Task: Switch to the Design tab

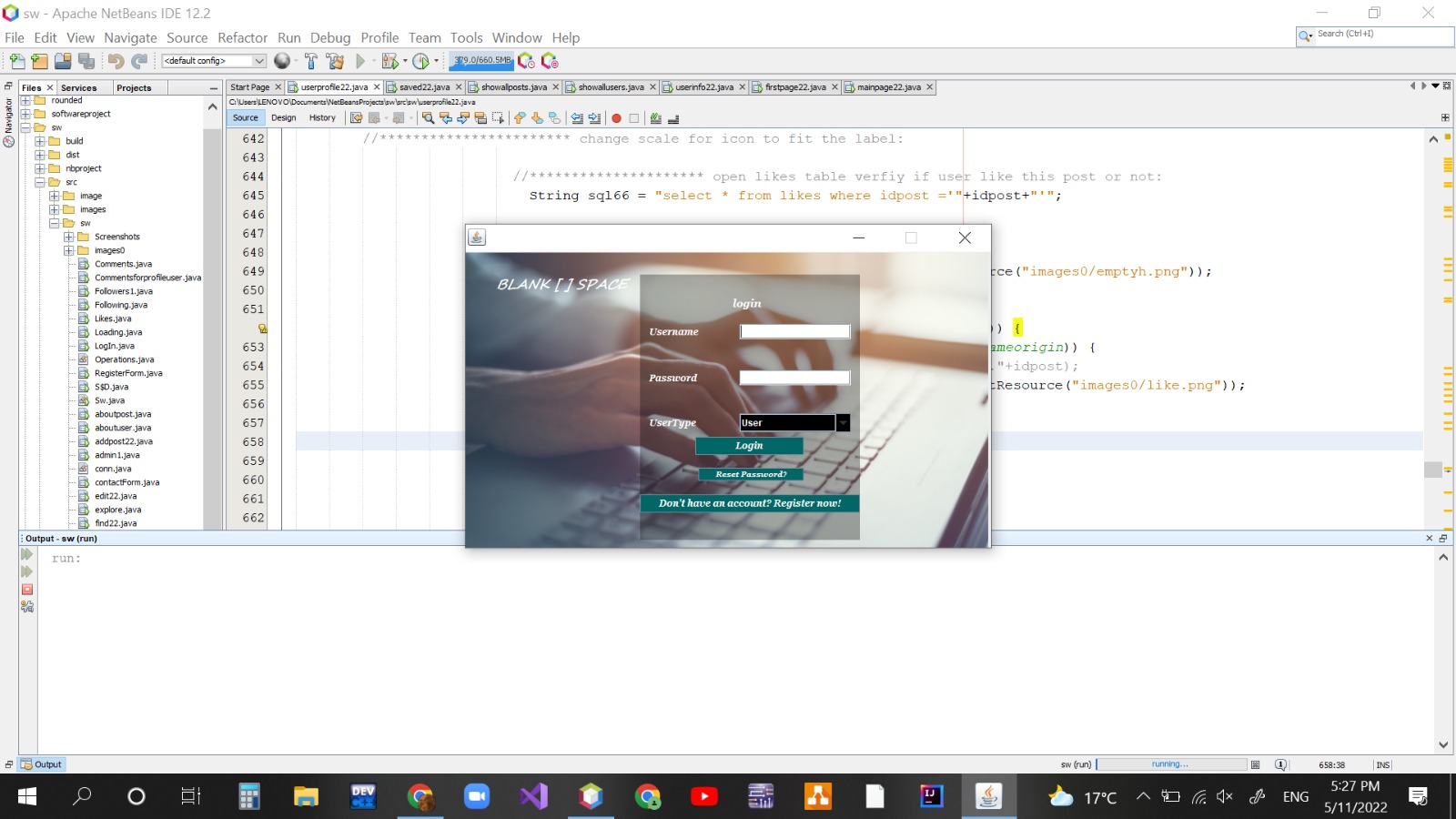Action: tap(283, 117)
